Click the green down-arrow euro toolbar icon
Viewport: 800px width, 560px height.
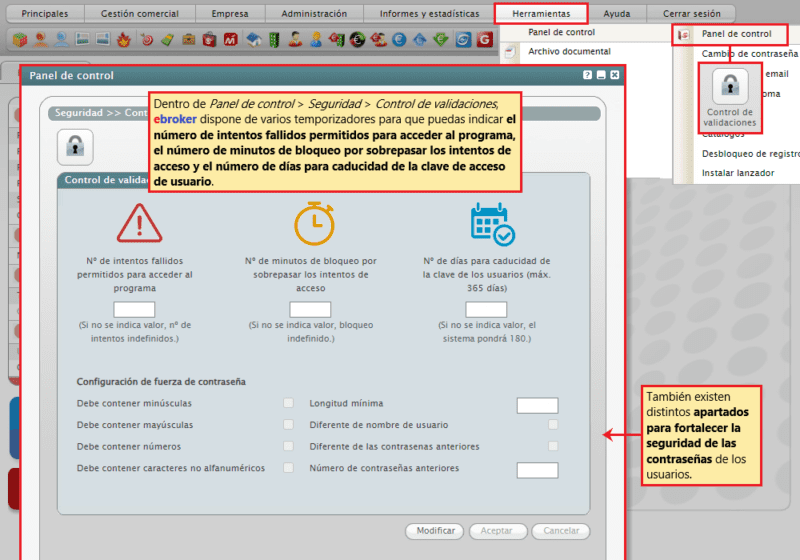(x=441, y=39)
